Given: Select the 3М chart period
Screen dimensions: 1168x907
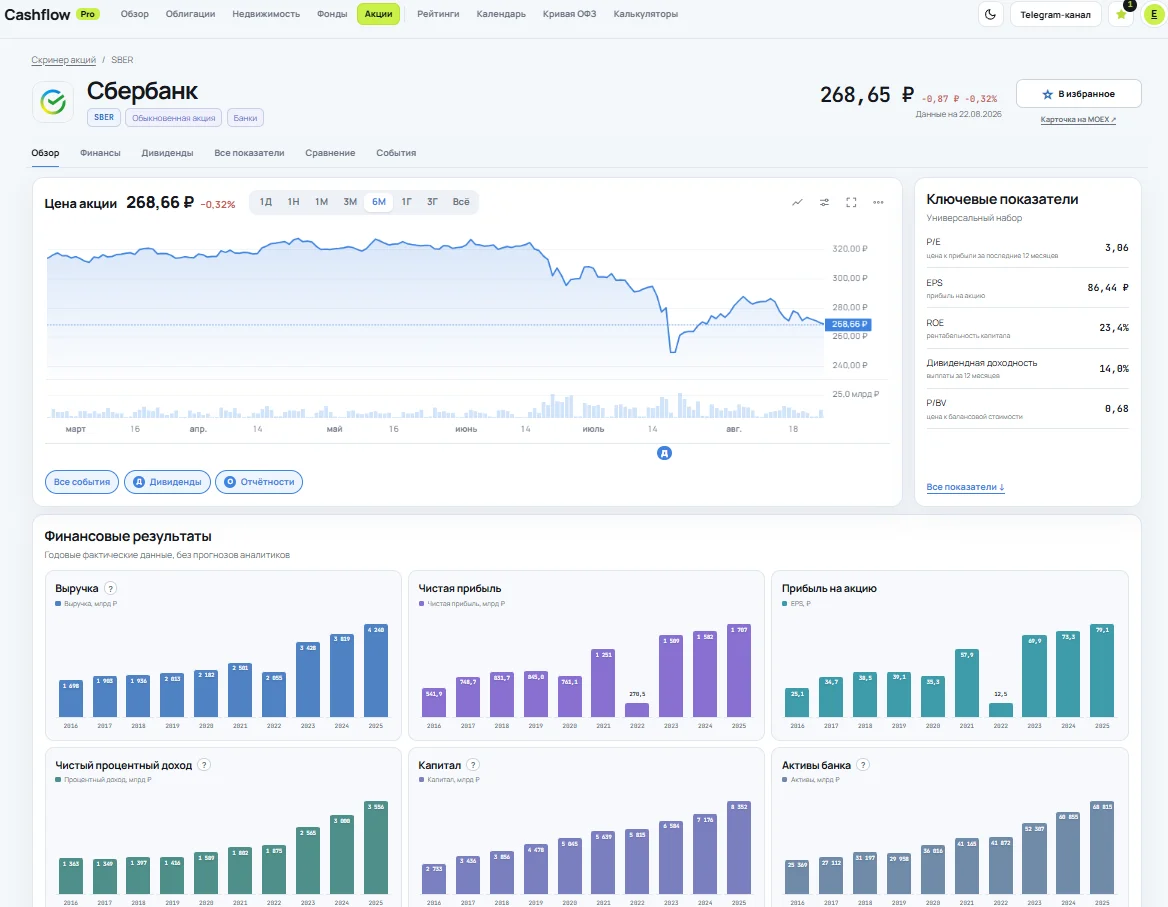Looking at the screenshot, I should pyautogui.click(x=350, y=202).
